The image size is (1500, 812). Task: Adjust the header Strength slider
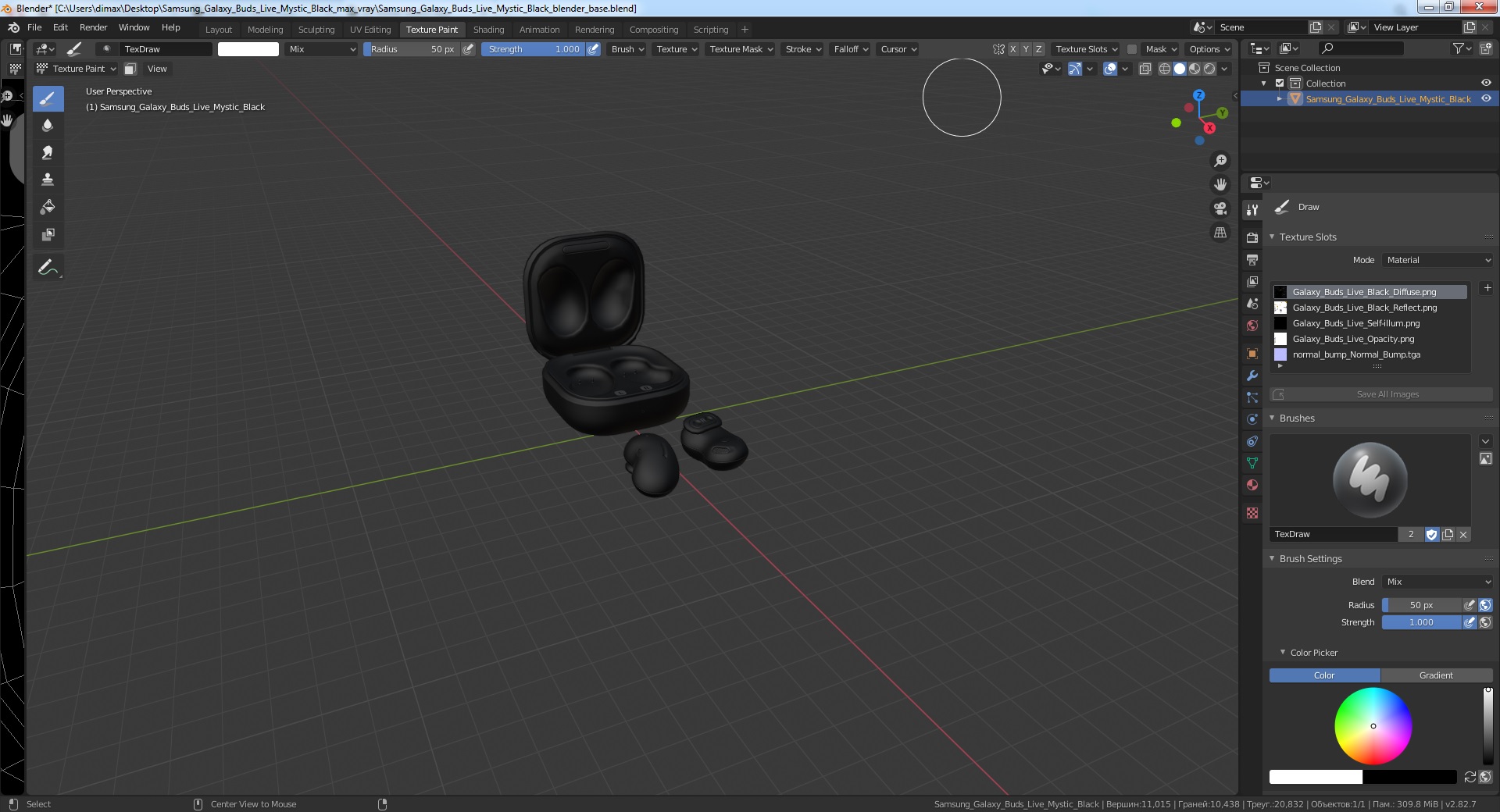pos(533,49)
